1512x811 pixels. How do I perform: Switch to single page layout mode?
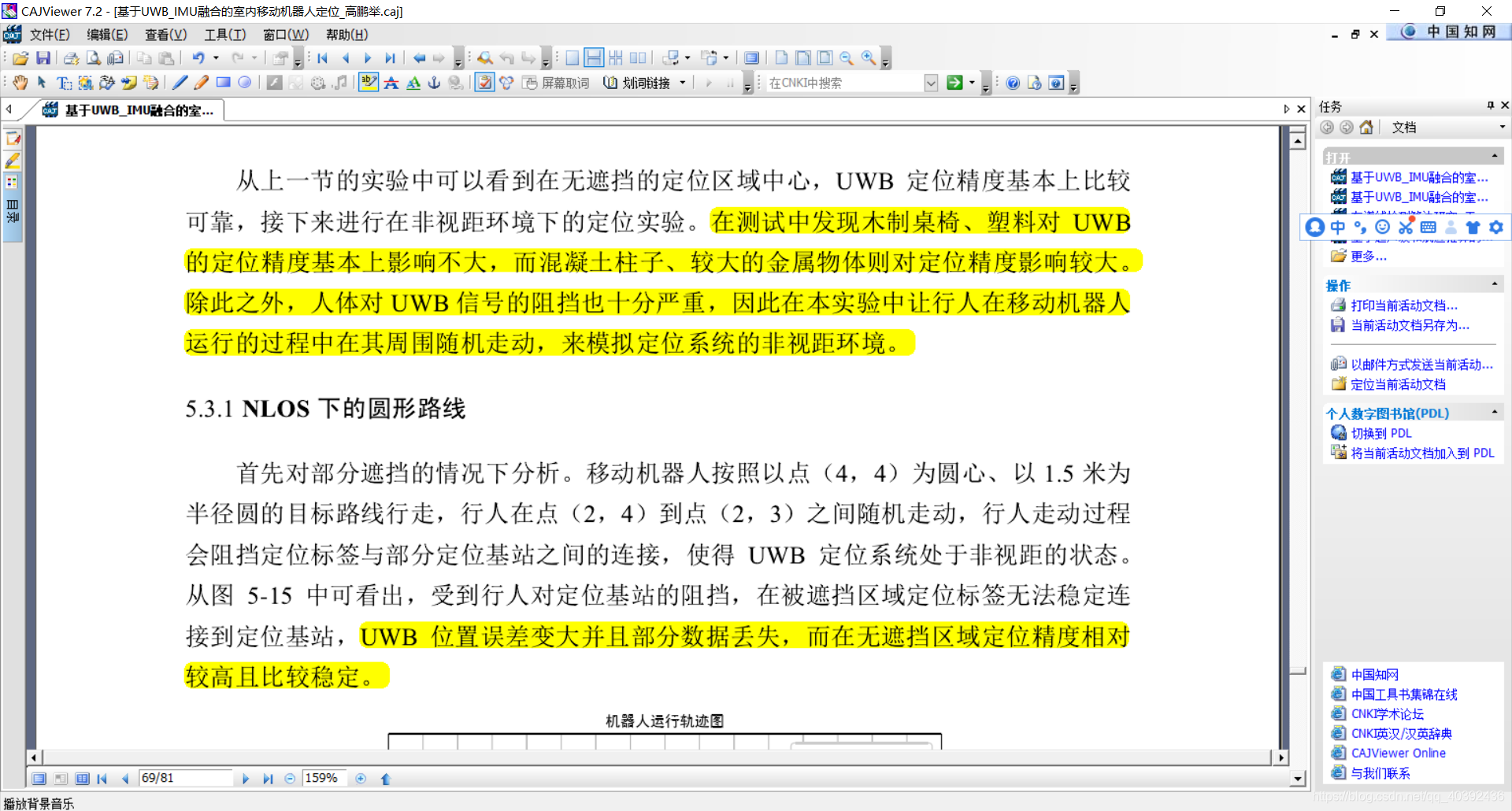click(573, 58)
